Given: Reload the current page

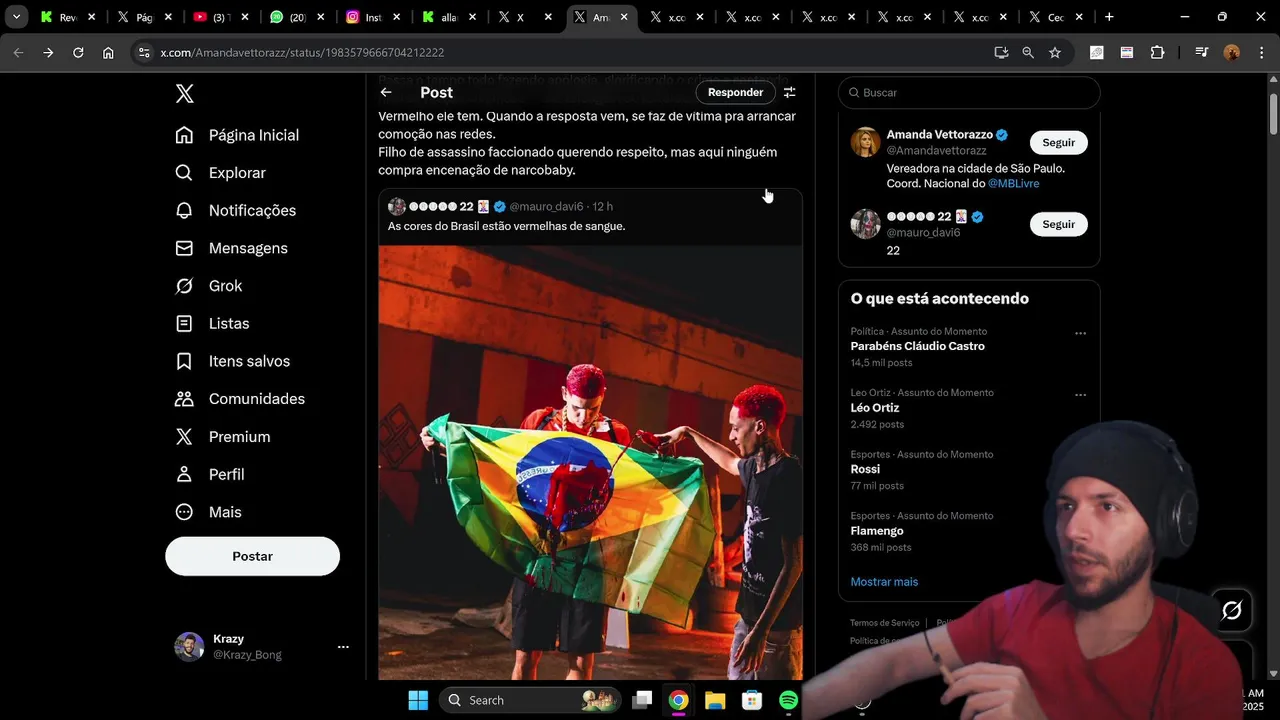Looking at the screenshot, I should coord(78,53).
